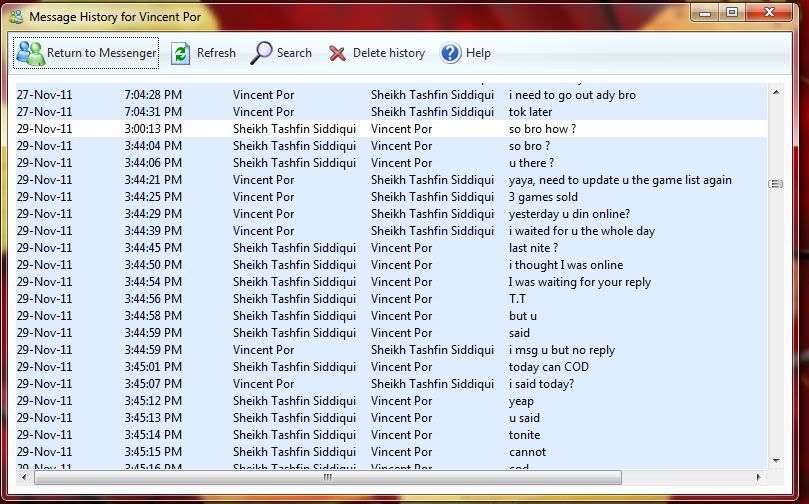Click timestamp 3:44:21 PM
Viewport: 809px width, 504px height.
coord(153,180)
